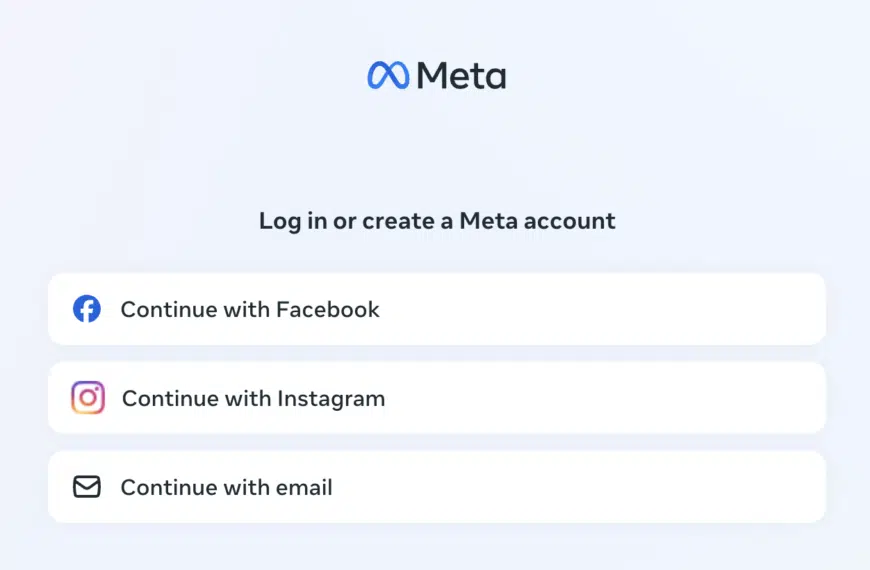Click the "Log in or create a Meta account" heading
Screen dimensions: 870x570
[x=437, y=221]
